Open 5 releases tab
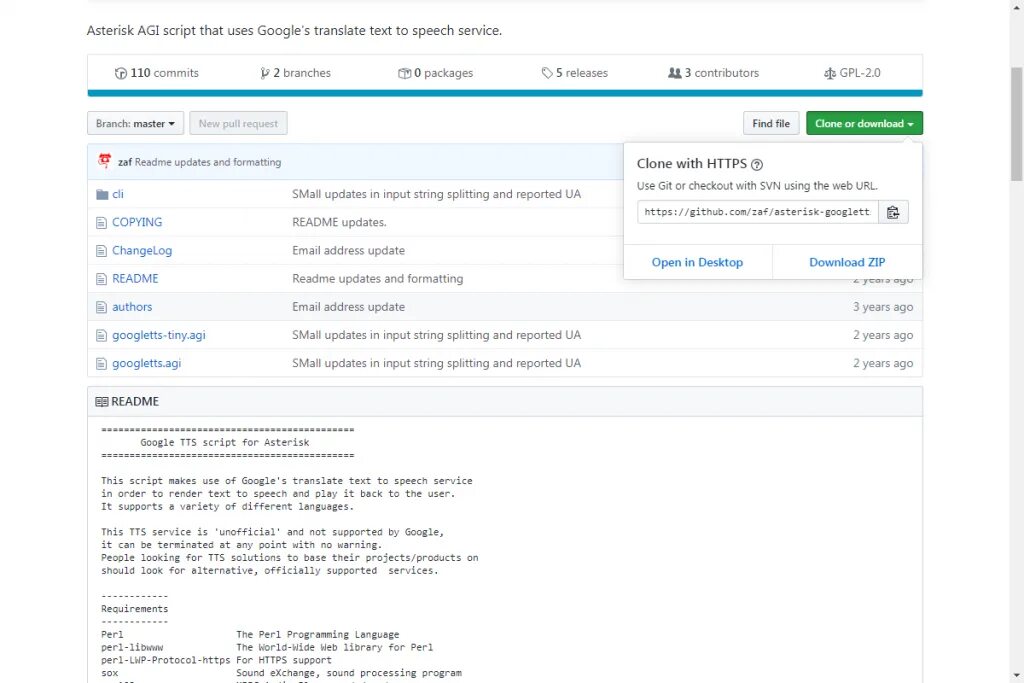The image size is (1024, 683). point(575,73)
